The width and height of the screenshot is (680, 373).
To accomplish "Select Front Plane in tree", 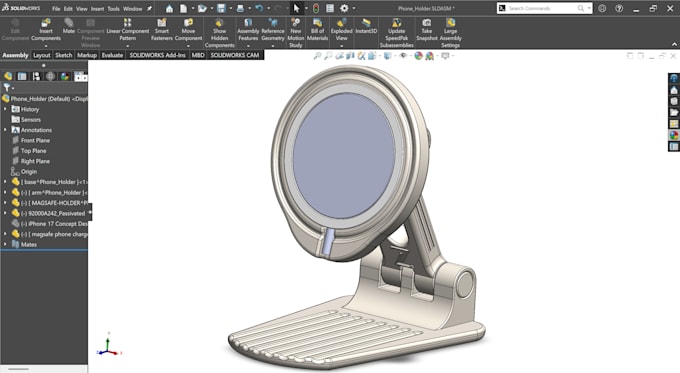I will click(x=35, y=141).
